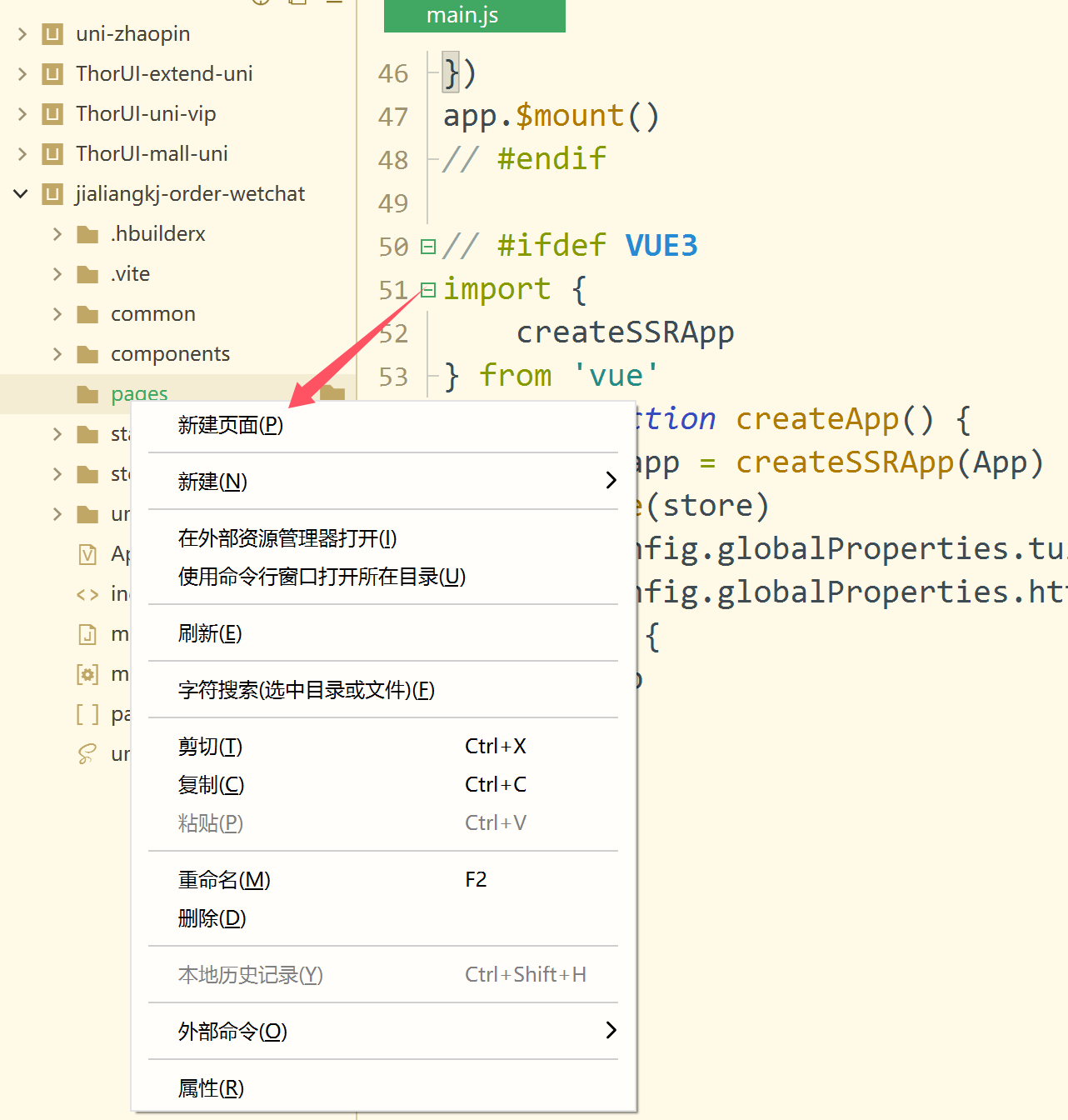
Task: Open 属性(R) properties entry
Action: (383, 1088)
